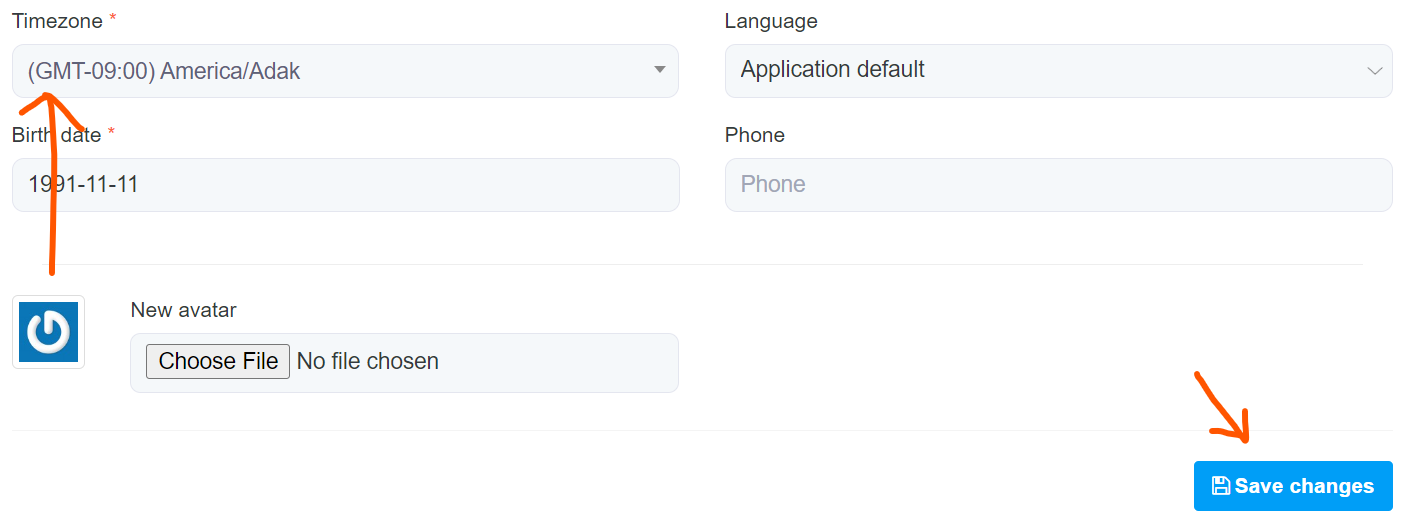Click the red asterisk next to Timezone

click(x=113, y=20)
